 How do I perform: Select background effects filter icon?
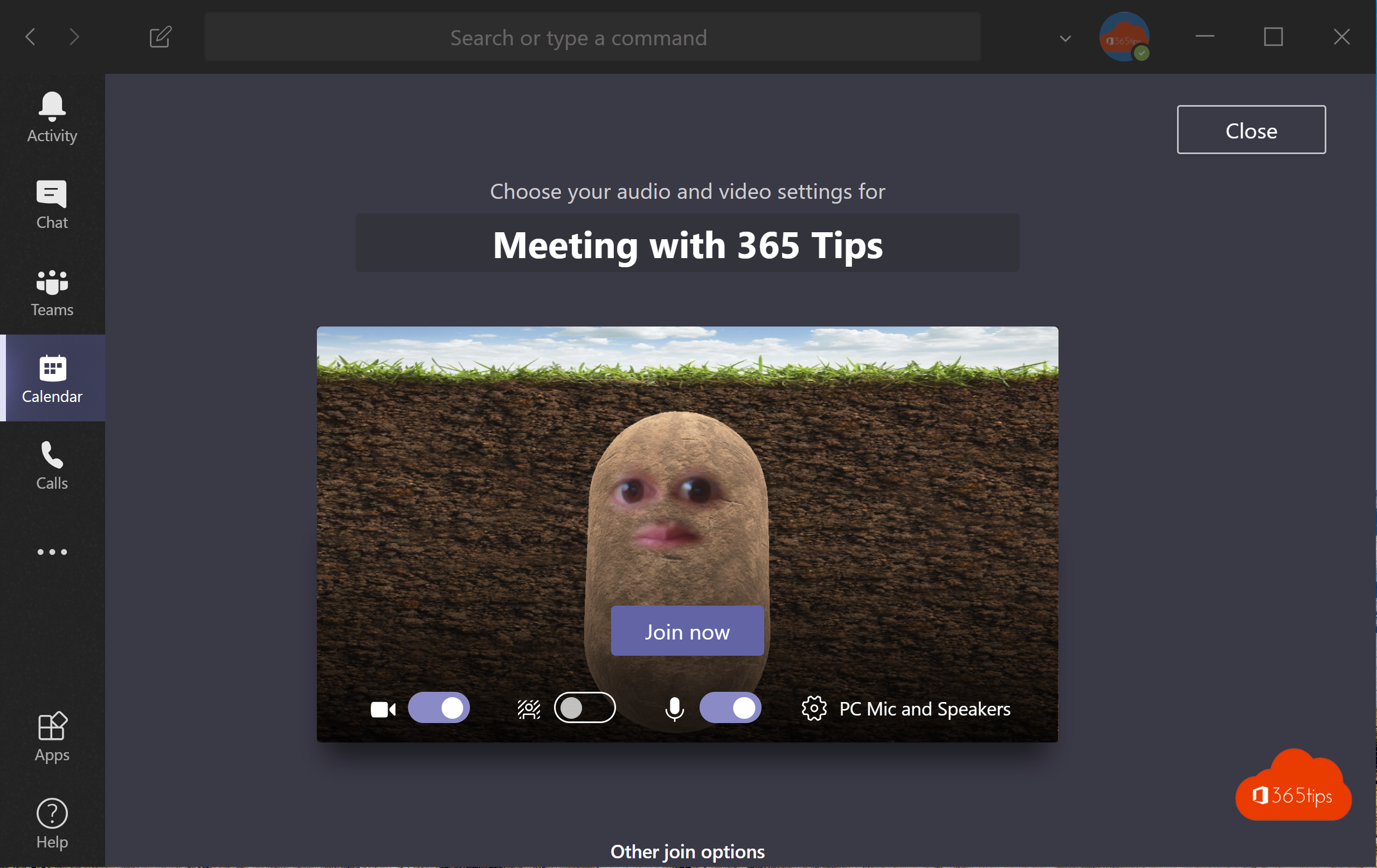tap(528, 709)
